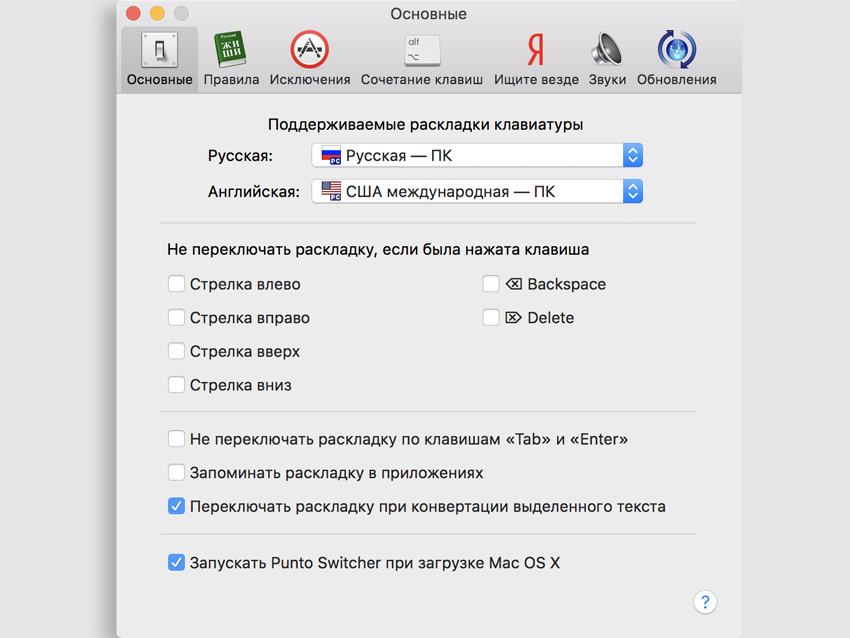Switch to the Правила tab label
Viewport: 850px width, 638px height.
(231, 80)
